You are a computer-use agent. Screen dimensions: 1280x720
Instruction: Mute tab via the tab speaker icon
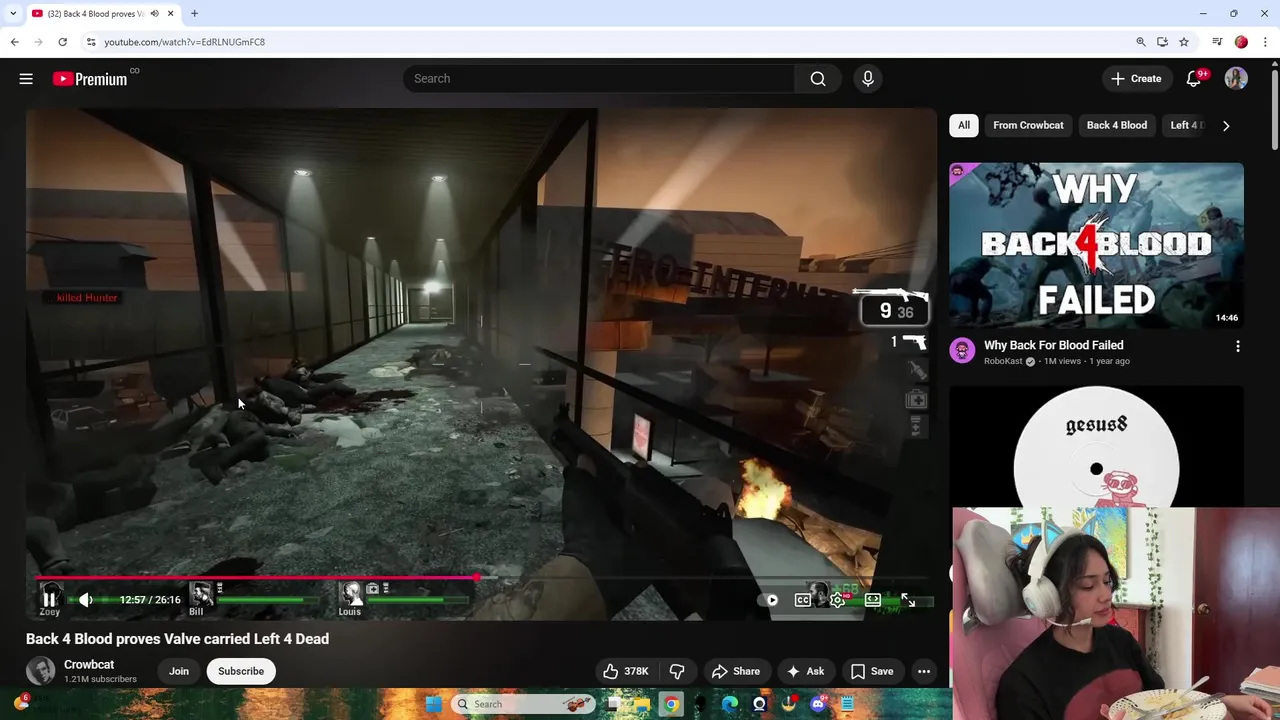point(154,14)
